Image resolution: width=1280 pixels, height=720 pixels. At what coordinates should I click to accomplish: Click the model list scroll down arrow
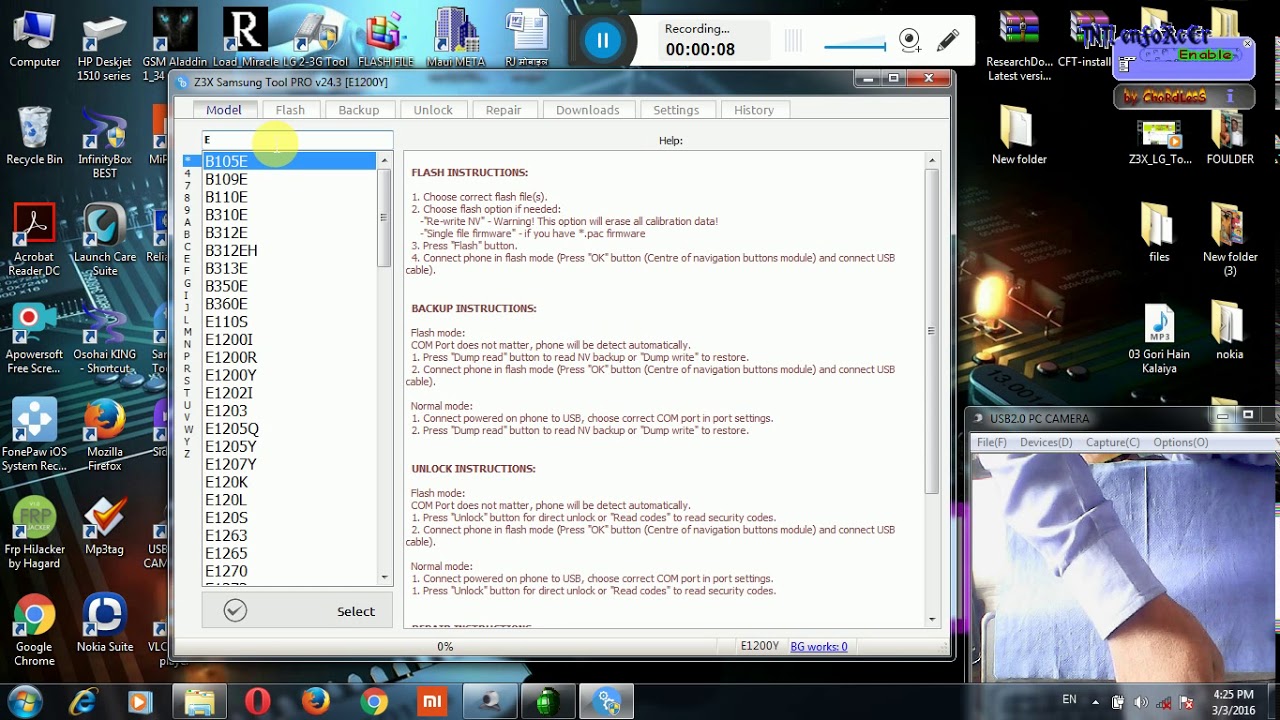tap(384, 577)
